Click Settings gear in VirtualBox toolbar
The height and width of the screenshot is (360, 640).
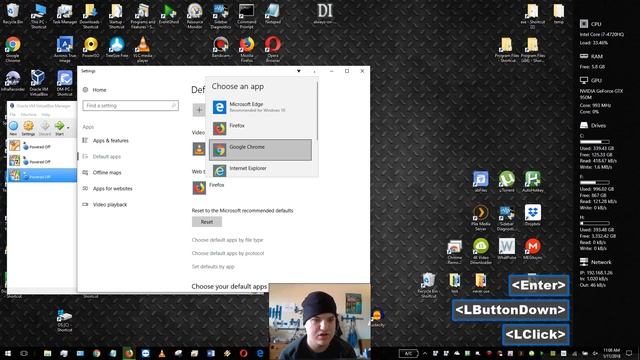pyautogui.click(x=28, y=128)
